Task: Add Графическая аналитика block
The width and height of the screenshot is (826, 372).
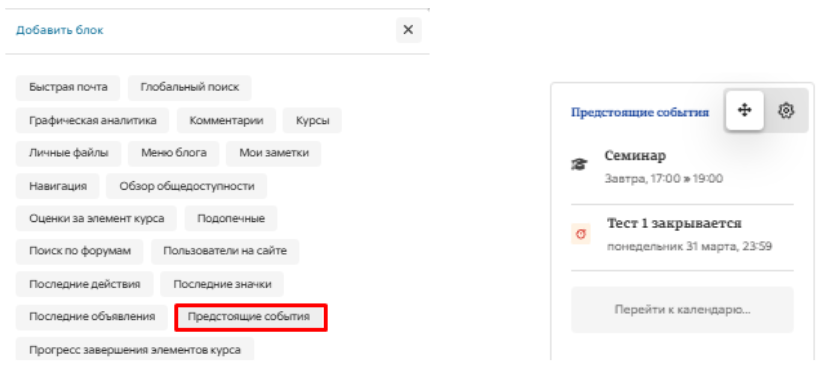Action: (x=93, y=121)
